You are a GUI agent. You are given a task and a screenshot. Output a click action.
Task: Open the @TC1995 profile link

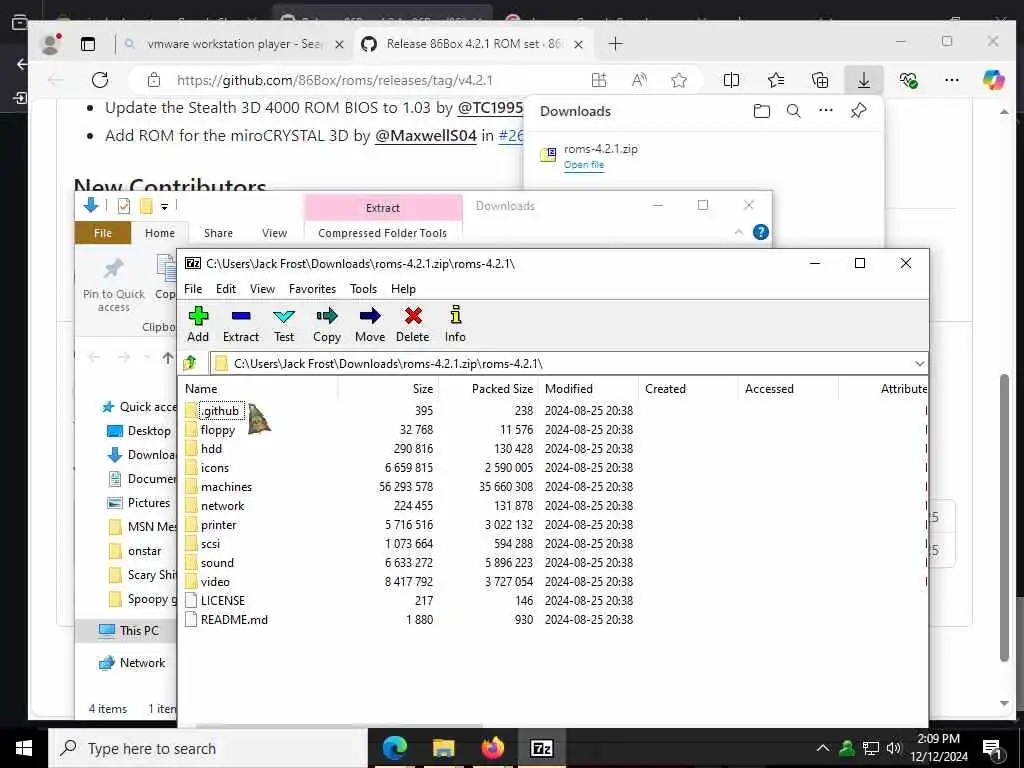click(490, 108)
